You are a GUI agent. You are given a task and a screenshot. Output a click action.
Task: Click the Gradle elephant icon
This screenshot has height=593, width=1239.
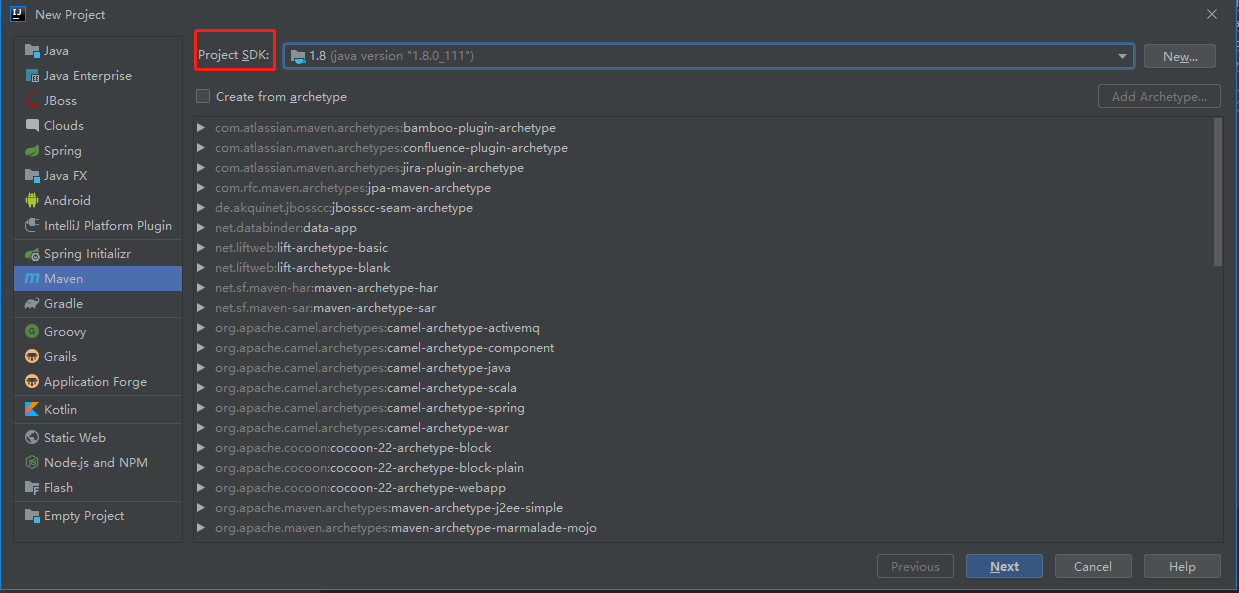point(32,304)
